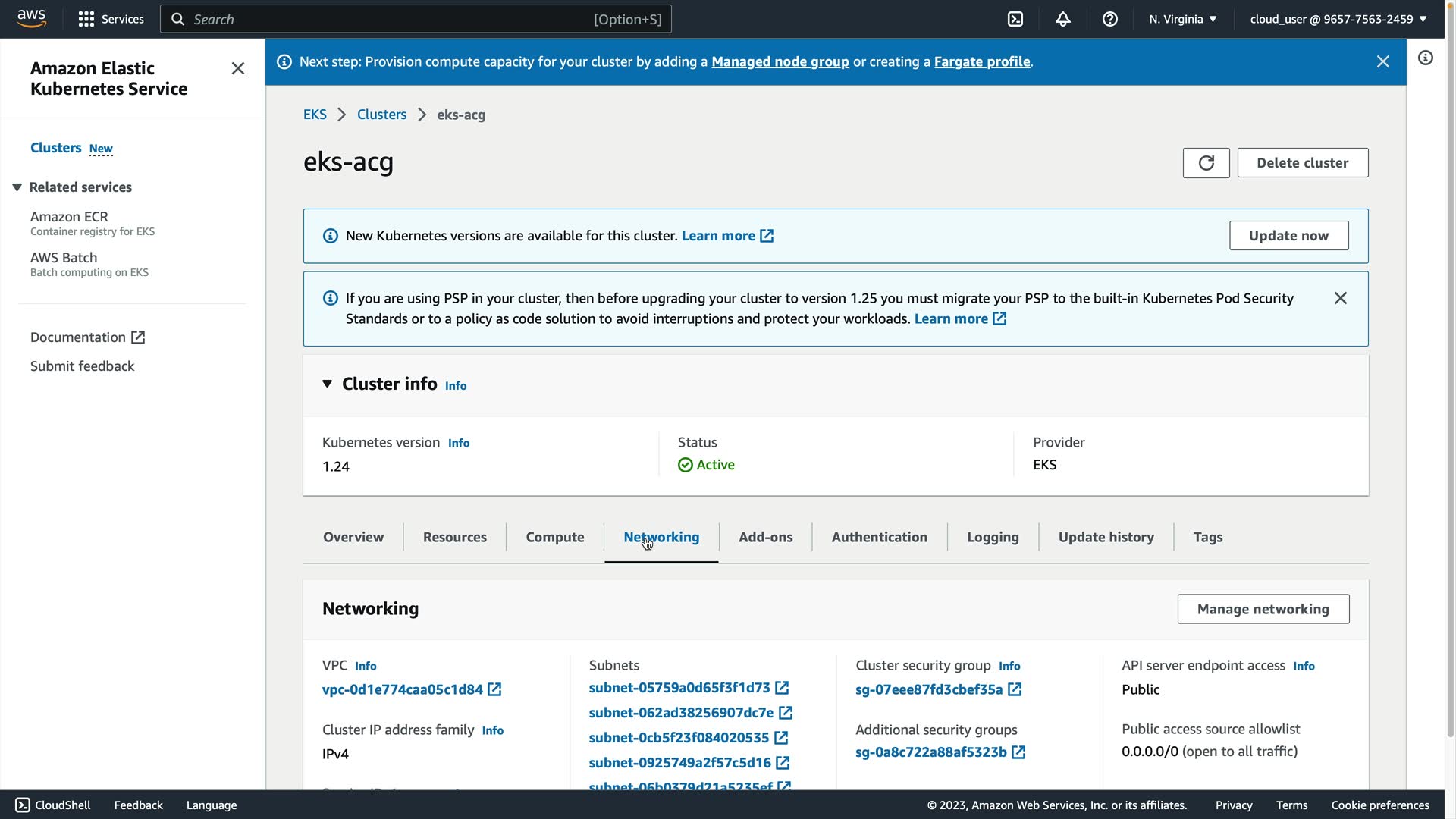Open VPC link external icon
This screenshot has height=819, width=1456.
coord(494,689)
